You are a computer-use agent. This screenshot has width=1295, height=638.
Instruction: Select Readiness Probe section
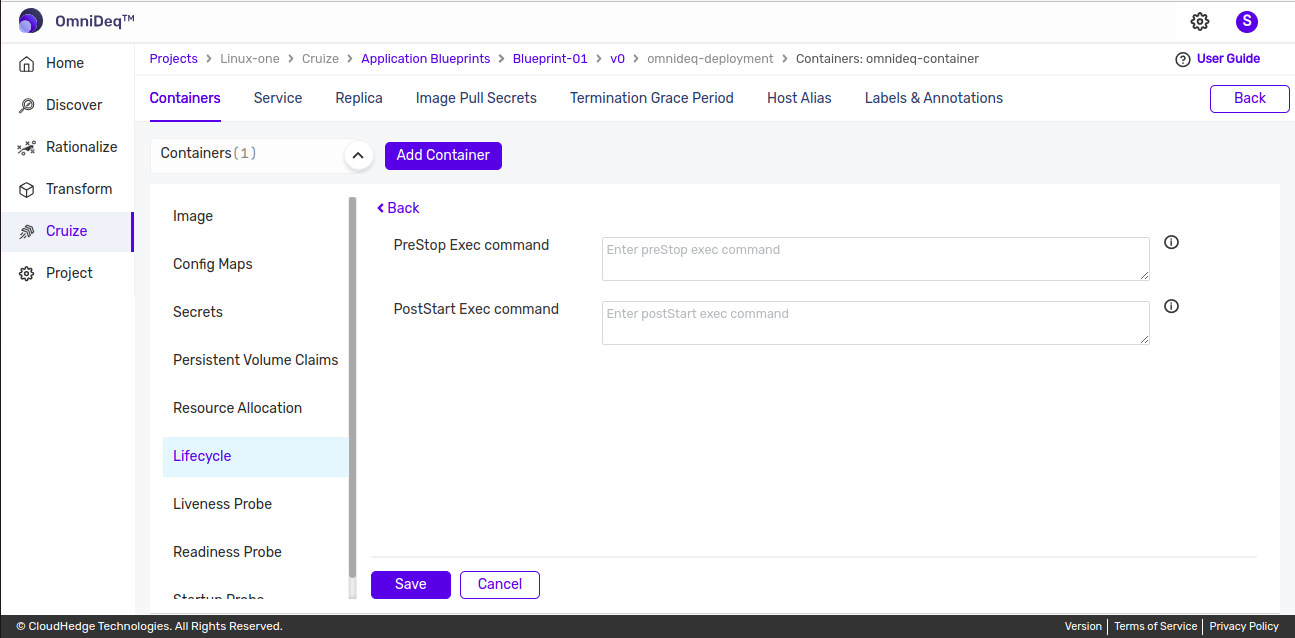227,552
